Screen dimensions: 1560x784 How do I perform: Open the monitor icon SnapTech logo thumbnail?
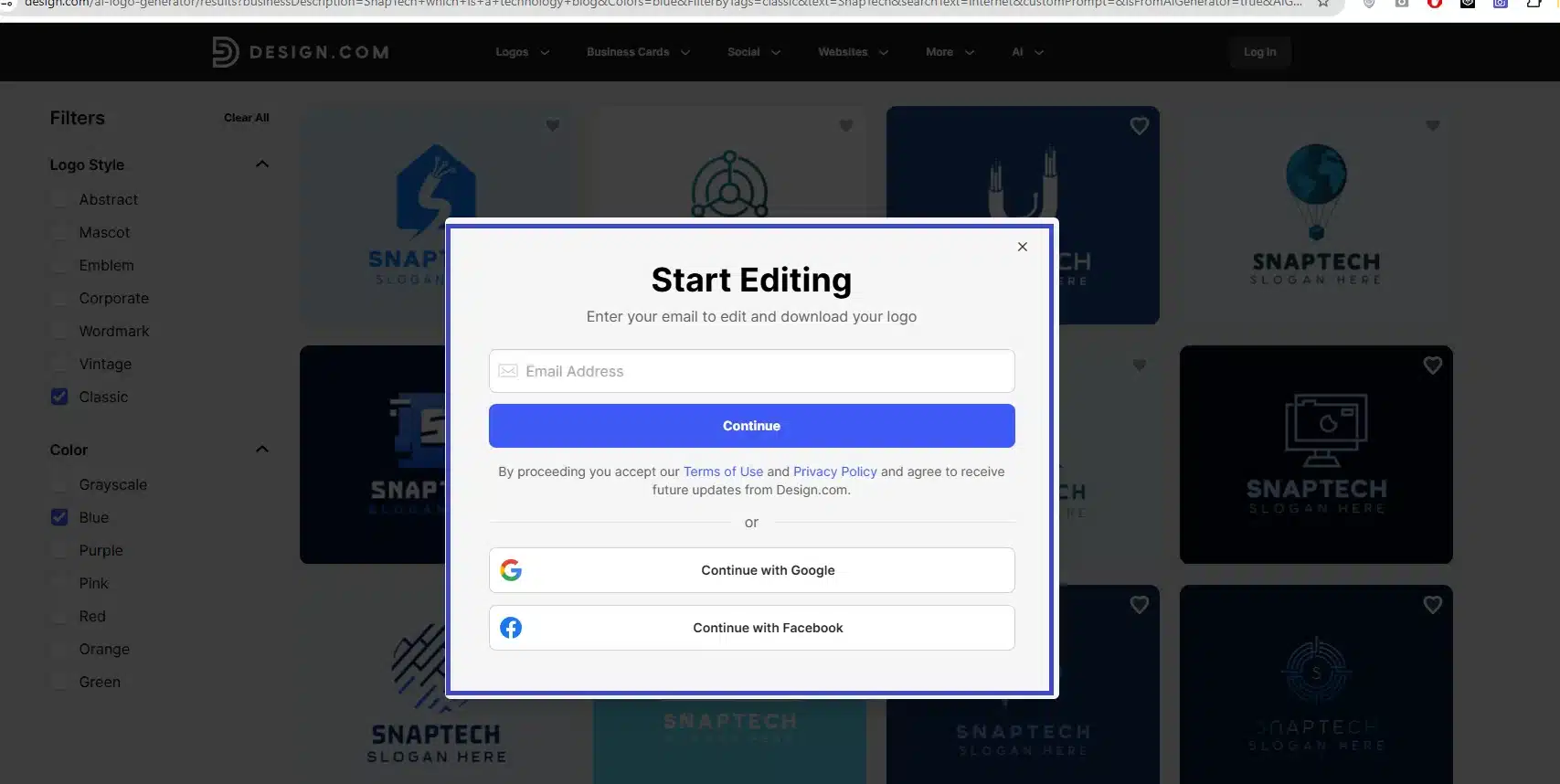[x=1316, y=454]
